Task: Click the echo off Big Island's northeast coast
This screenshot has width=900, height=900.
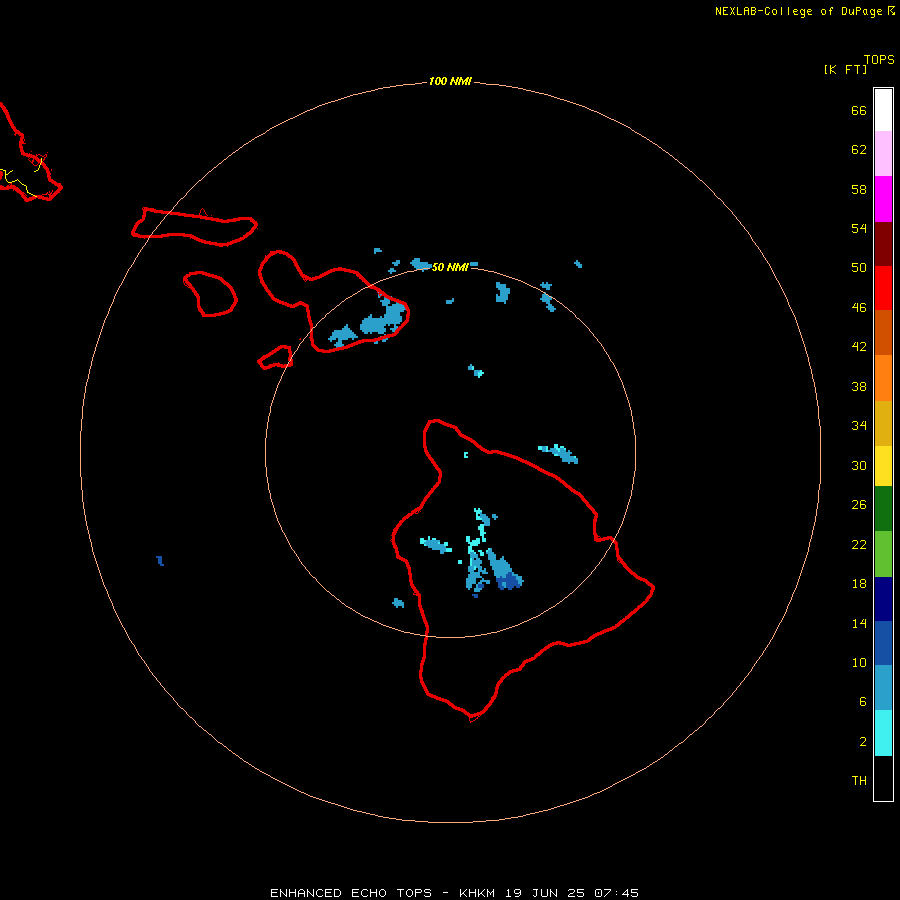Action: [558, 453]
